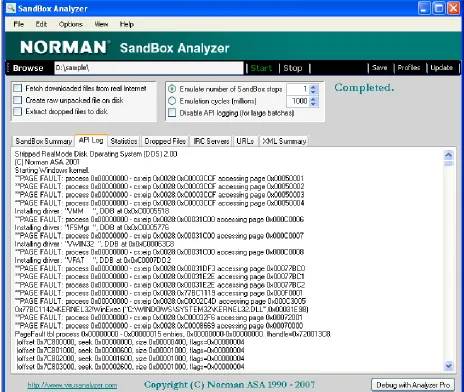Click the 'Installing driver VWIN32' log line
Screen dimensions: 464x392
pyautogui.click(x=94, y=244)
